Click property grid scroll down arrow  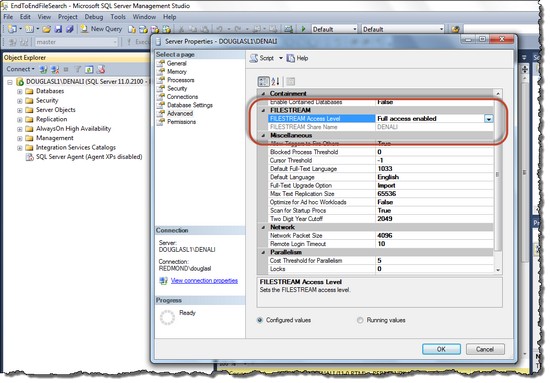tap(498, 270)
